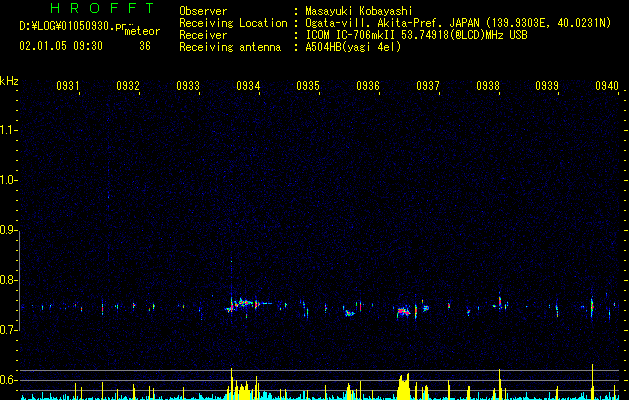
Task: Select location text Ogata-vill. Akita-Pref. JAPAN
Action: click(x=392, y=23)
